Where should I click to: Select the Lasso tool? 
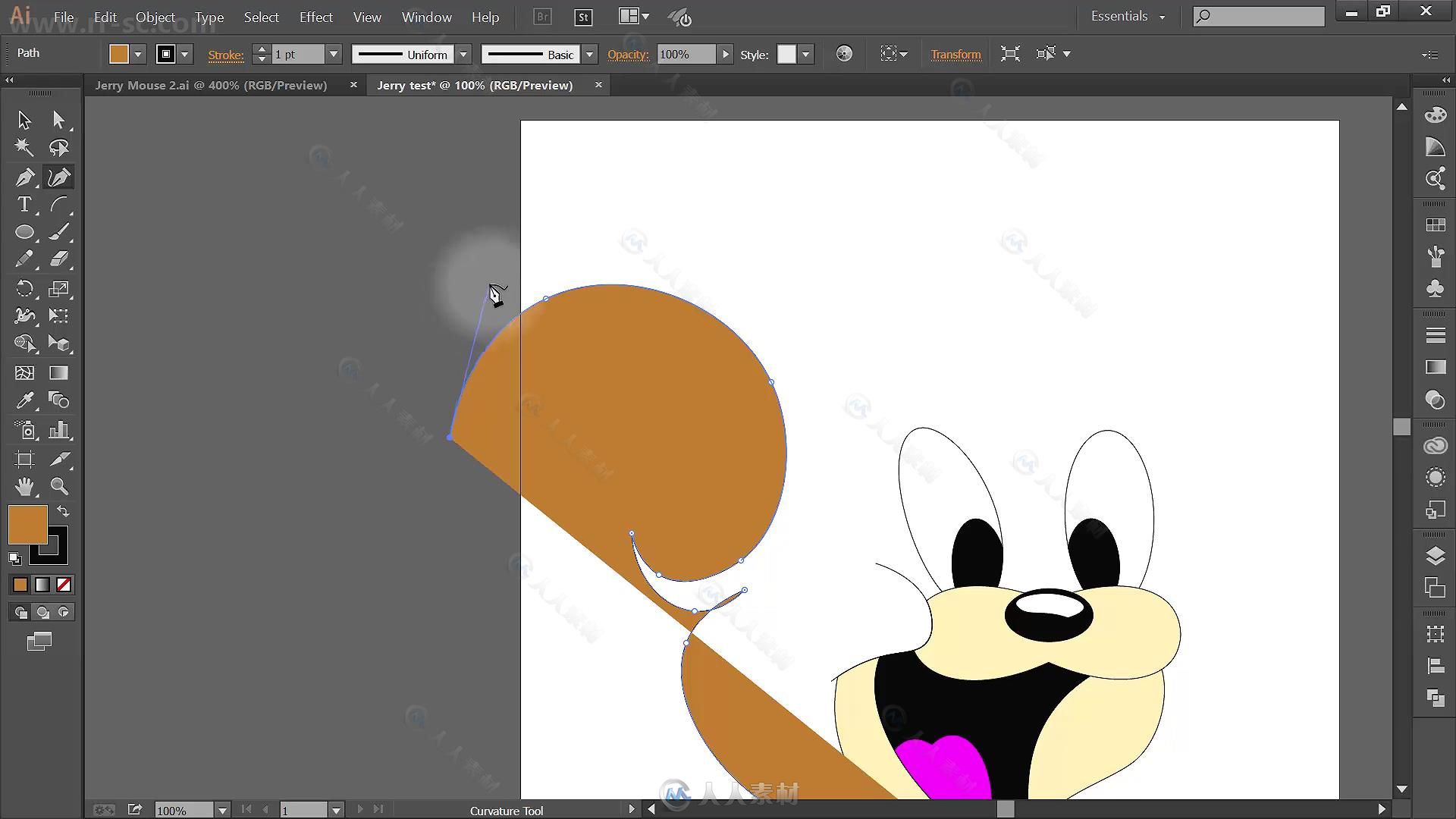(x=59, y=148)
